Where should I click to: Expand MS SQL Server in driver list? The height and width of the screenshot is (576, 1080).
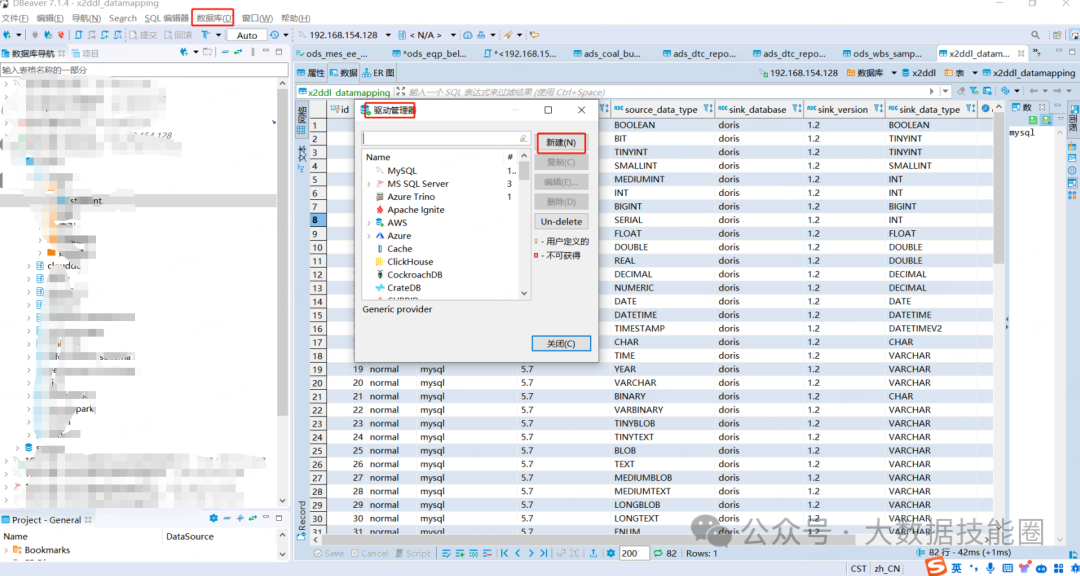pyautogui.click(x=368, y=184)
